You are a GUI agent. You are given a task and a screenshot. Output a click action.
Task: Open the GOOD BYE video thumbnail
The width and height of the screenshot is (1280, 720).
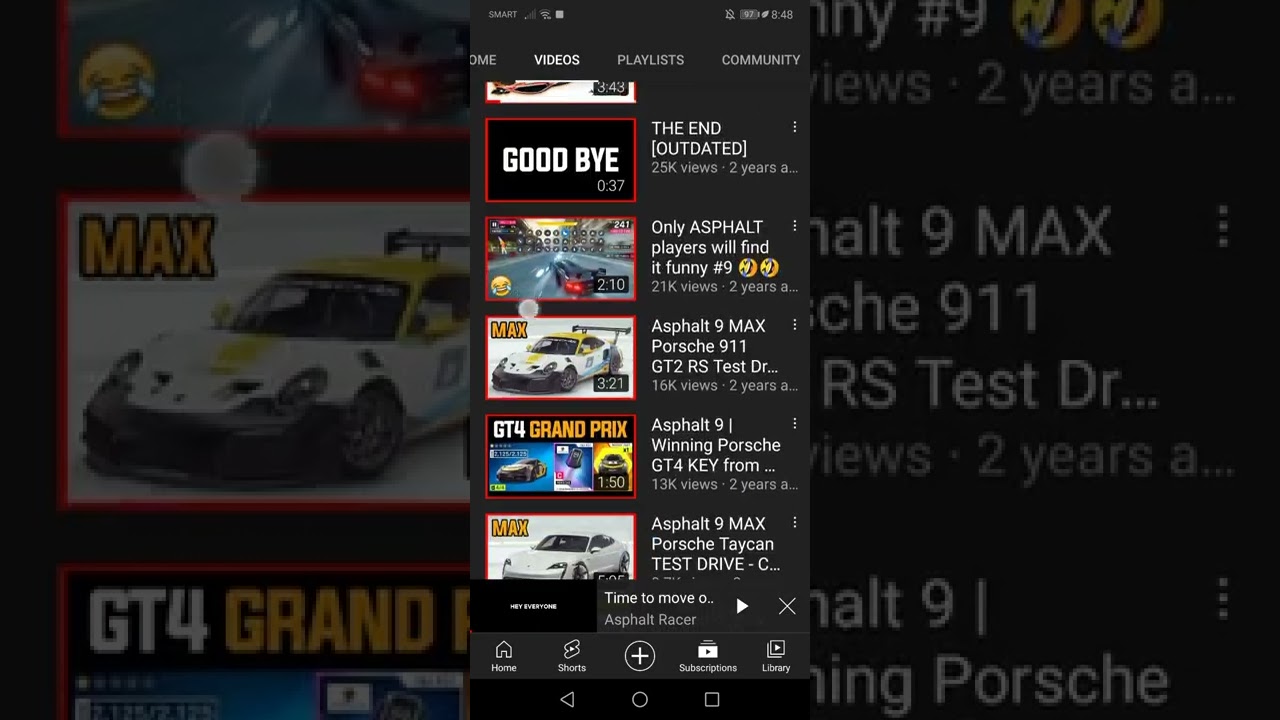[x=560, y=160]
